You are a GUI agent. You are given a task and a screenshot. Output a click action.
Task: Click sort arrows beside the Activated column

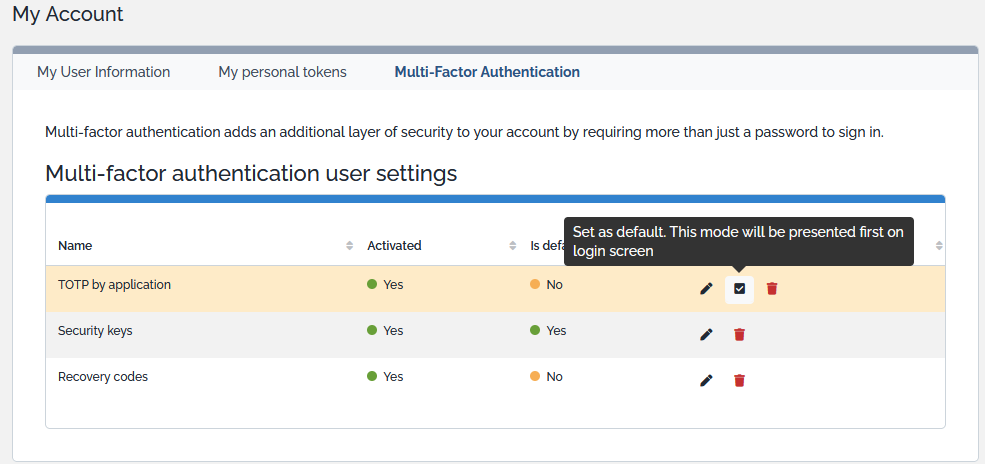pyautogui.click(x=512, y=246)
